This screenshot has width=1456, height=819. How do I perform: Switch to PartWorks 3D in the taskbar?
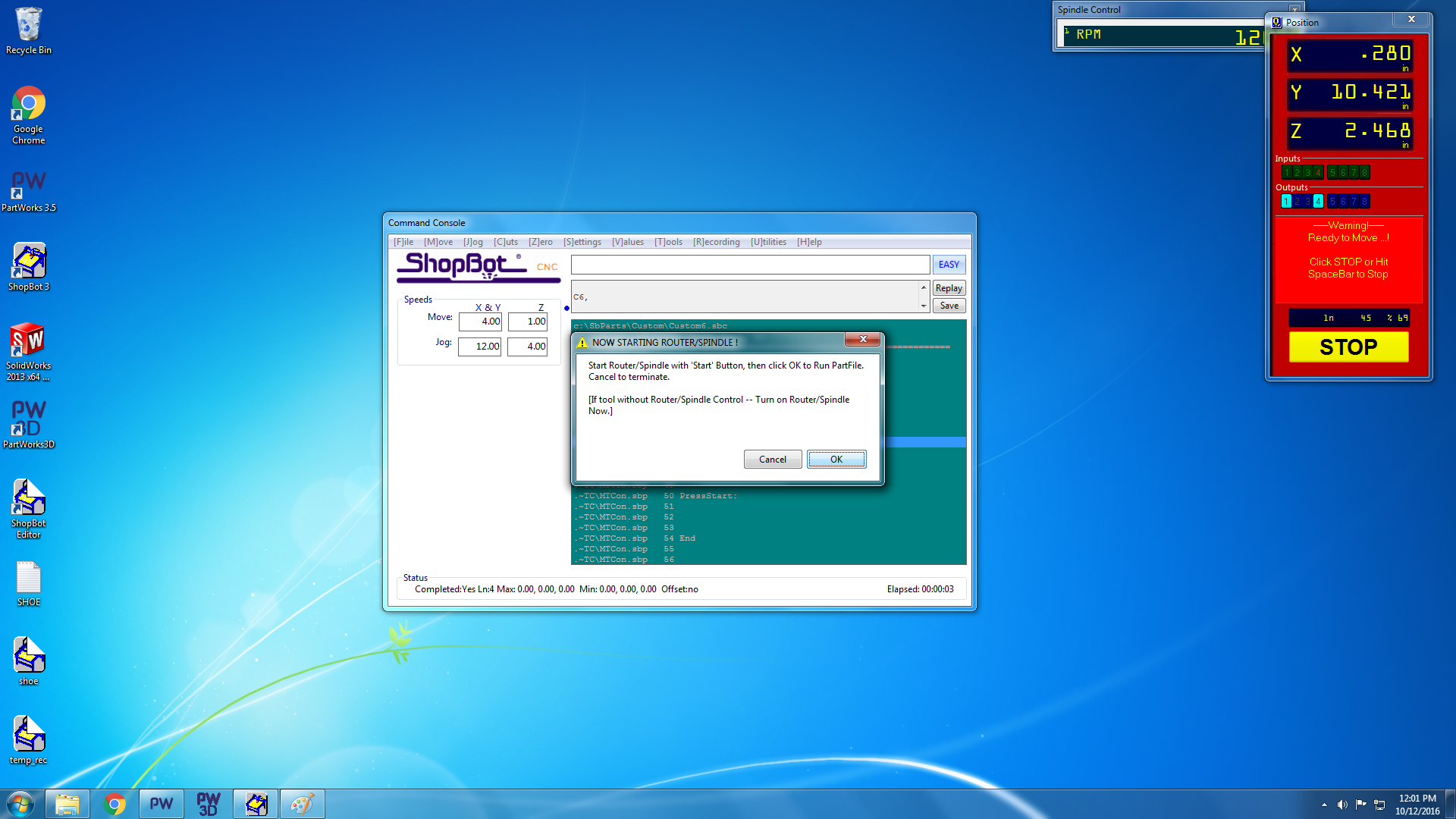pyautogui.click(x=209, y=804)
